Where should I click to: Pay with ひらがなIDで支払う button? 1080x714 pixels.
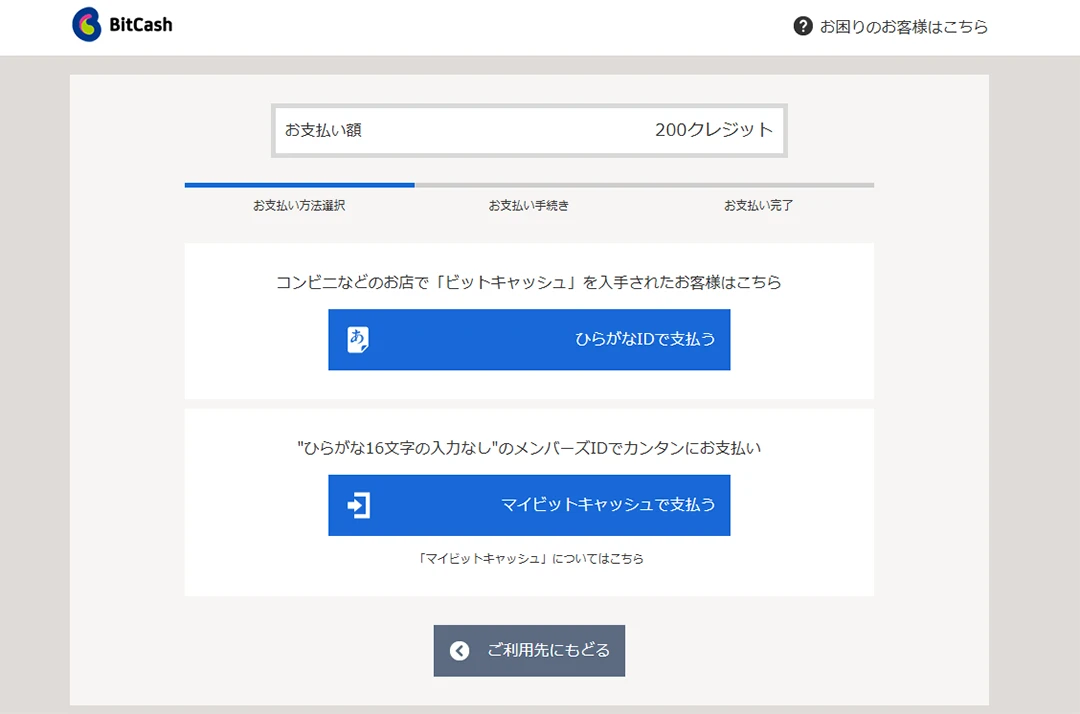[x=529, y=340]
